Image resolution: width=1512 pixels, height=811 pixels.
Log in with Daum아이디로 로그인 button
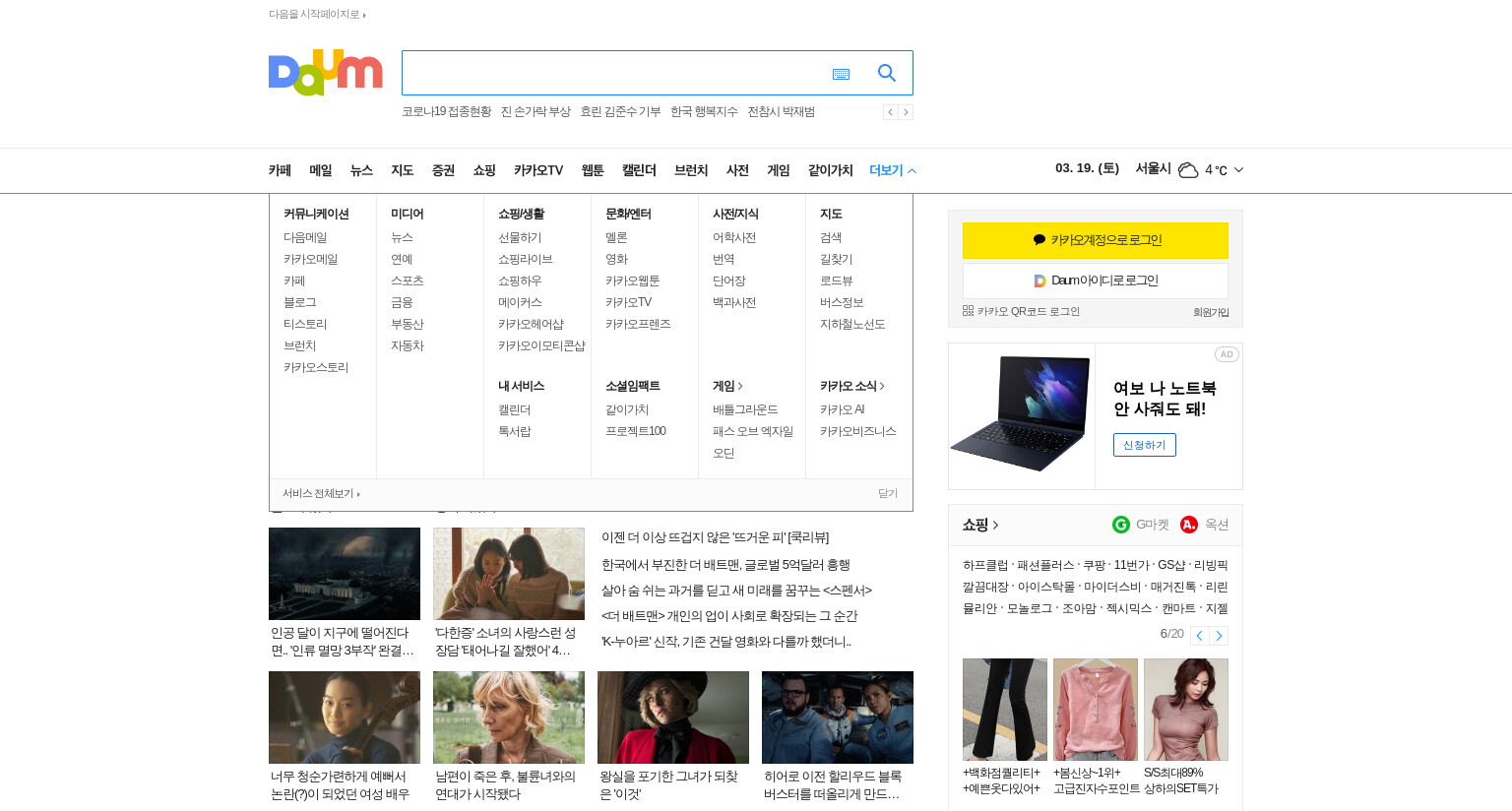tap(1096, 281)
